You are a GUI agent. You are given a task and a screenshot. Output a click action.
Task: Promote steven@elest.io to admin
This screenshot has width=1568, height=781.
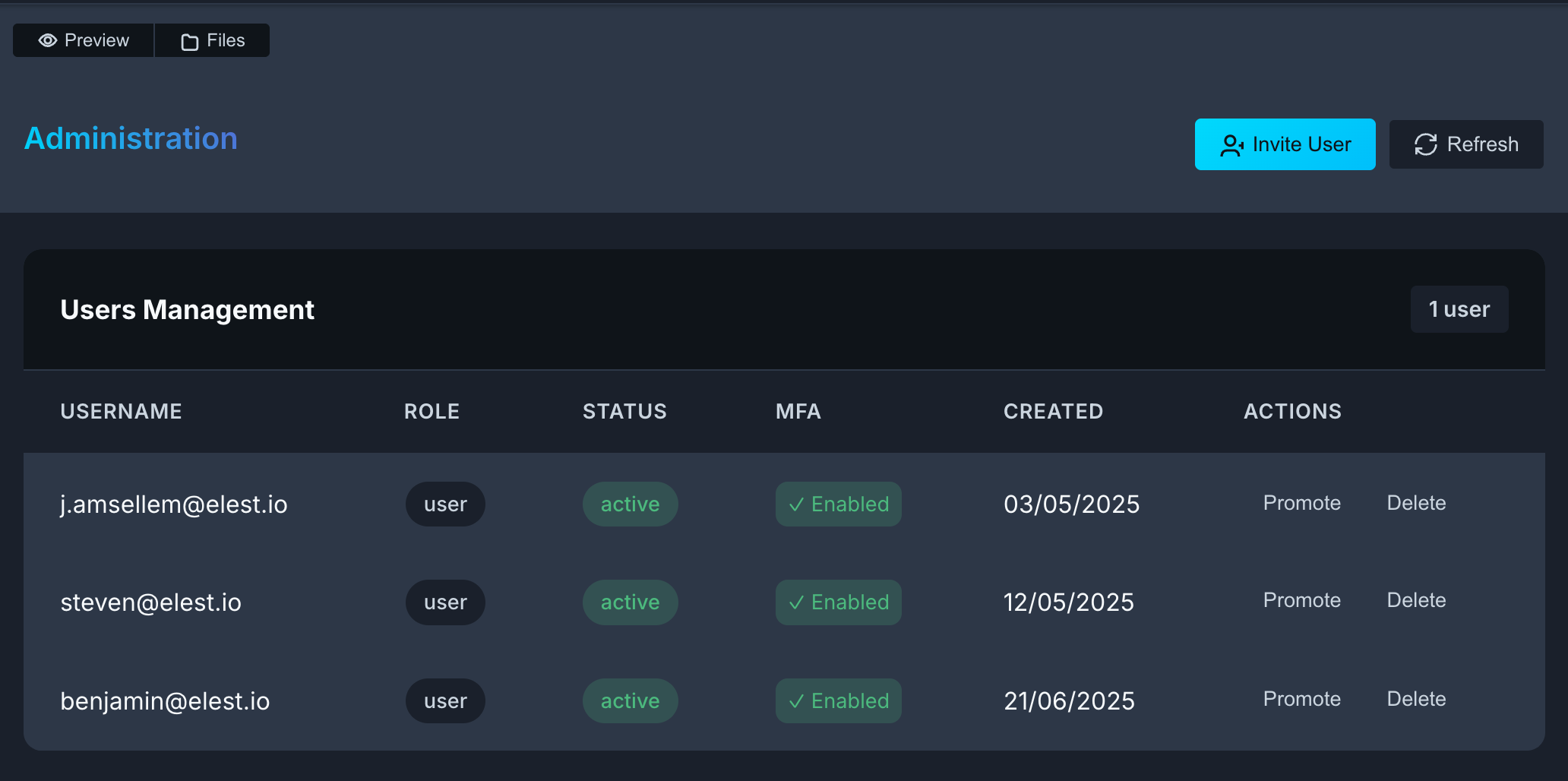pyautogui.click(x=1301, y=600)
